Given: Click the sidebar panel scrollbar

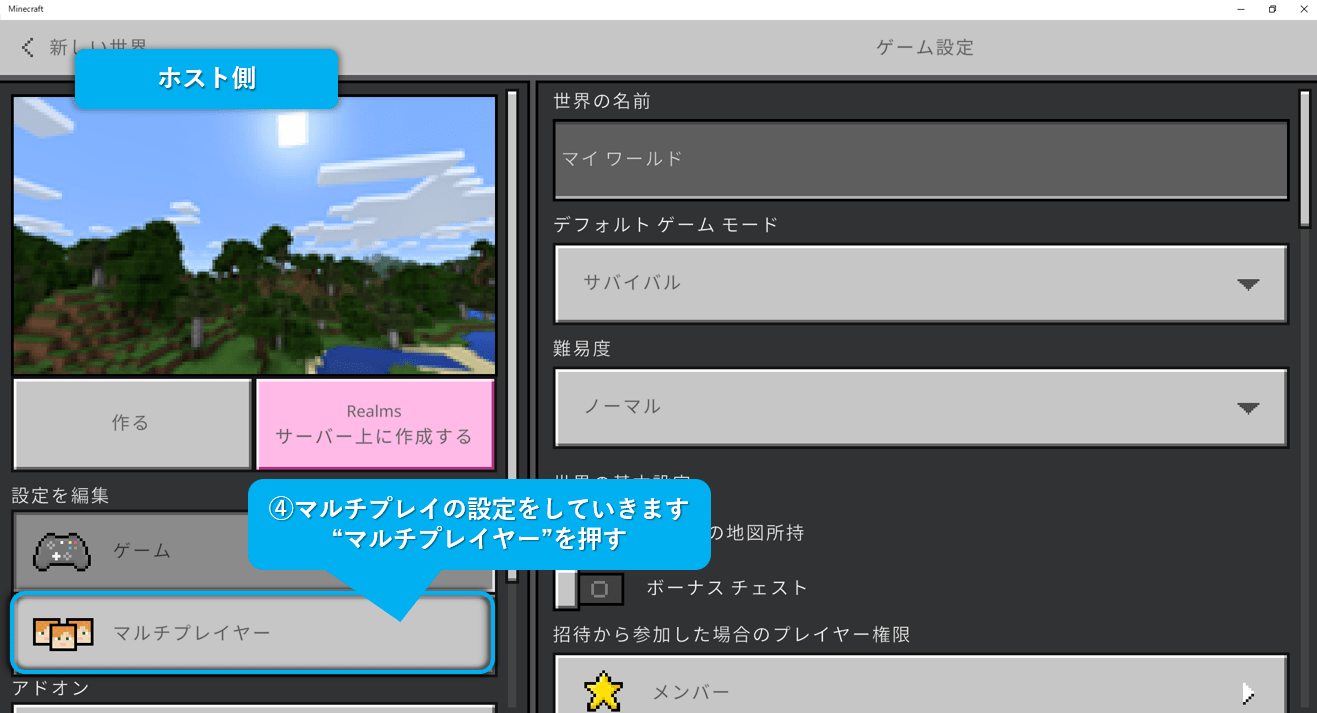Looking at the screenshot, I should 512,335.
